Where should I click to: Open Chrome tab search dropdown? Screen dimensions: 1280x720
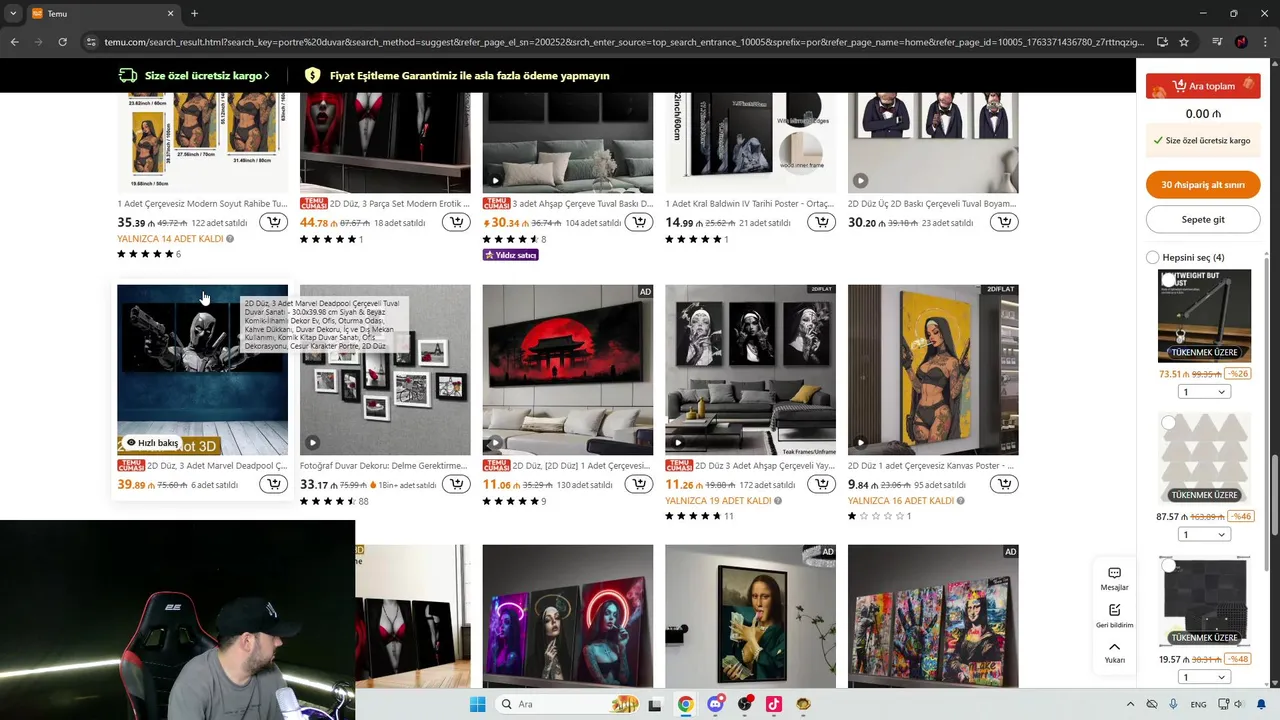pyautogui.click(x=14, y=13)
